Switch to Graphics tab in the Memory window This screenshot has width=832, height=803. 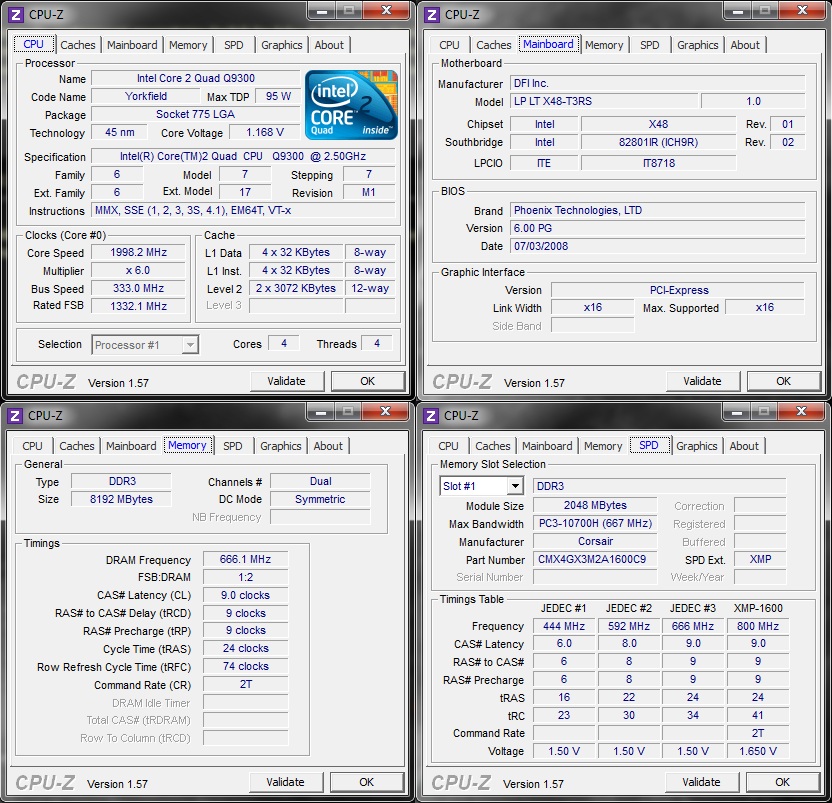[281, 446]
